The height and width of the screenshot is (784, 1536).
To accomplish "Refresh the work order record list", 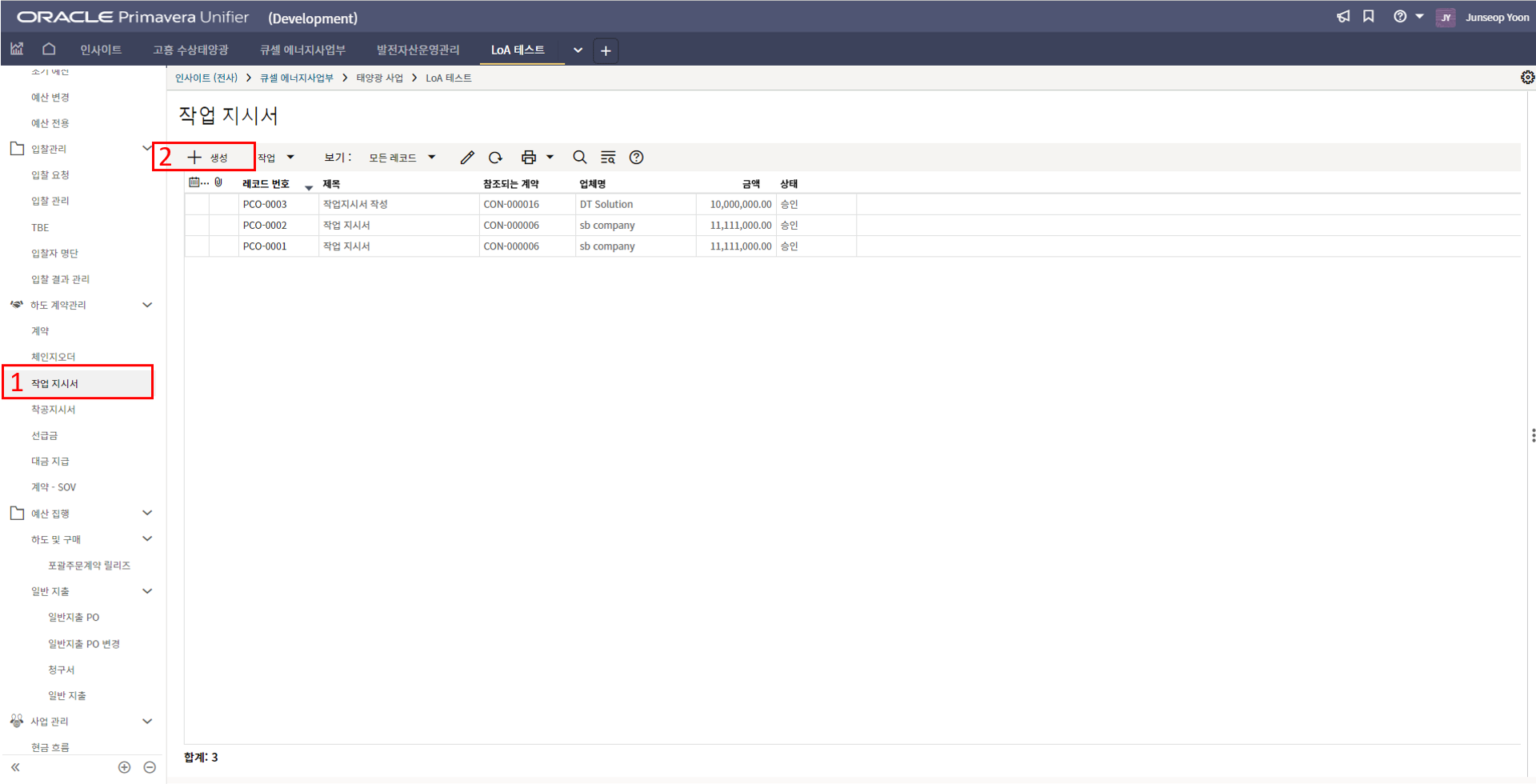I will pyautogui.click(x=495, y=158).
